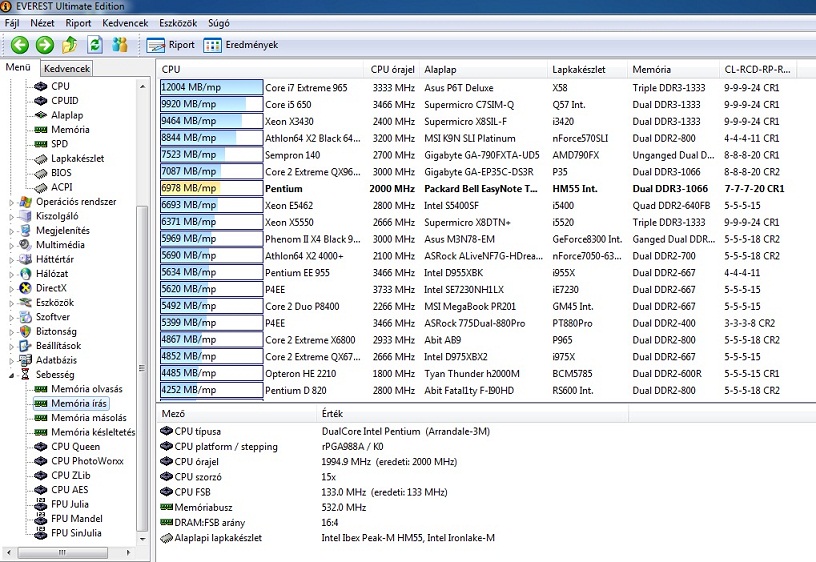Open the Riport toolbar button

[x=171, y=45]
